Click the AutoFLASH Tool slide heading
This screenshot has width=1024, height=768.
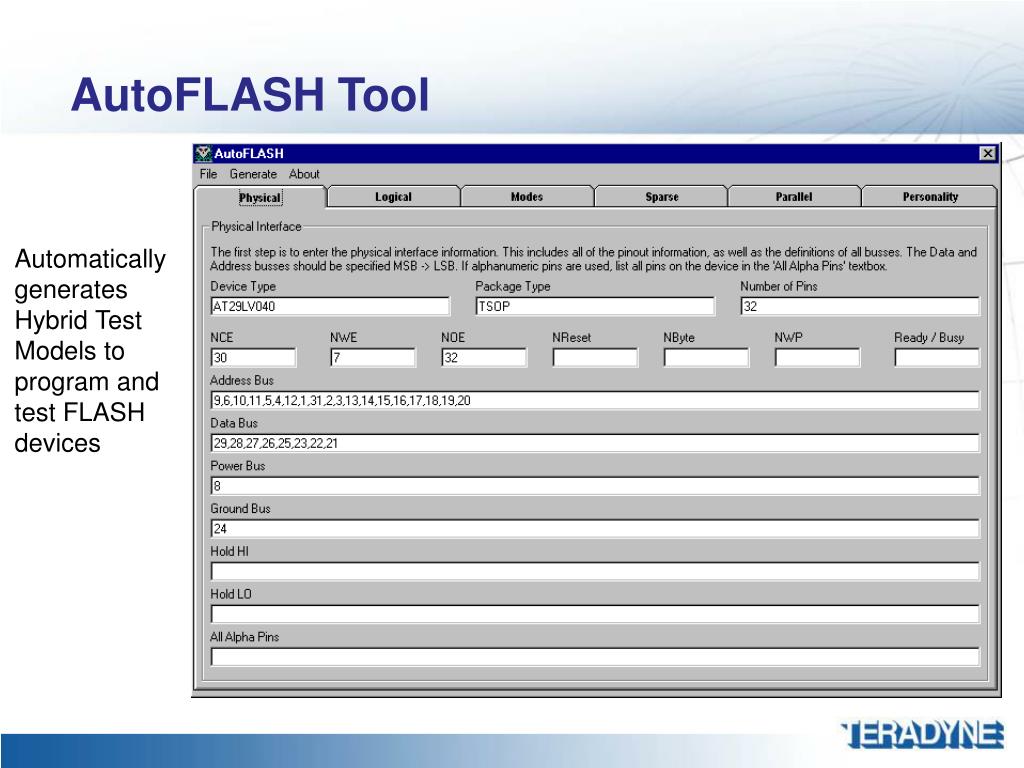pyautogui.click(x=250, y=95)
